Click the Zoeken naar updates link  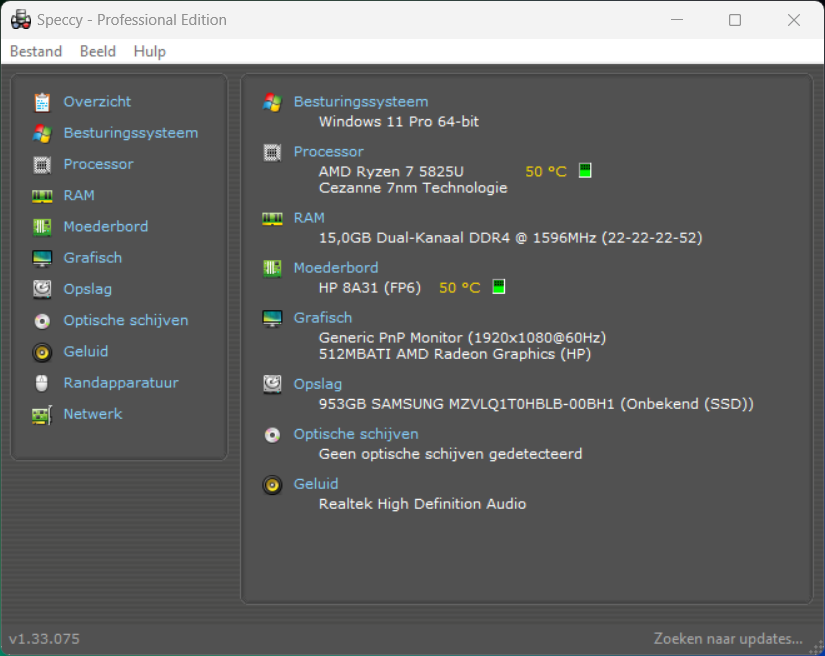[728, 639]
